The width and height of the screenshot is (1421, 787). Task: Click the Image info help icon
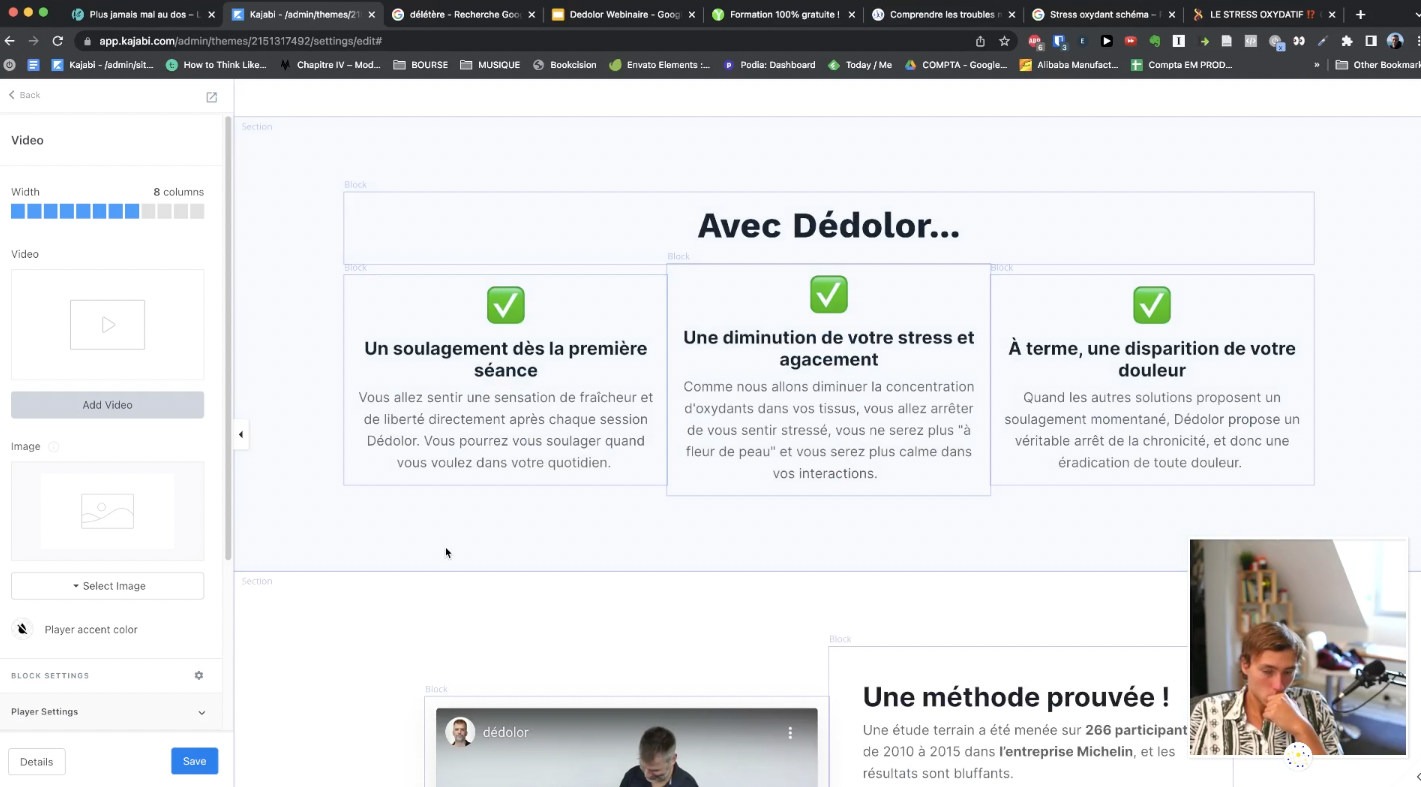(54, 447)
